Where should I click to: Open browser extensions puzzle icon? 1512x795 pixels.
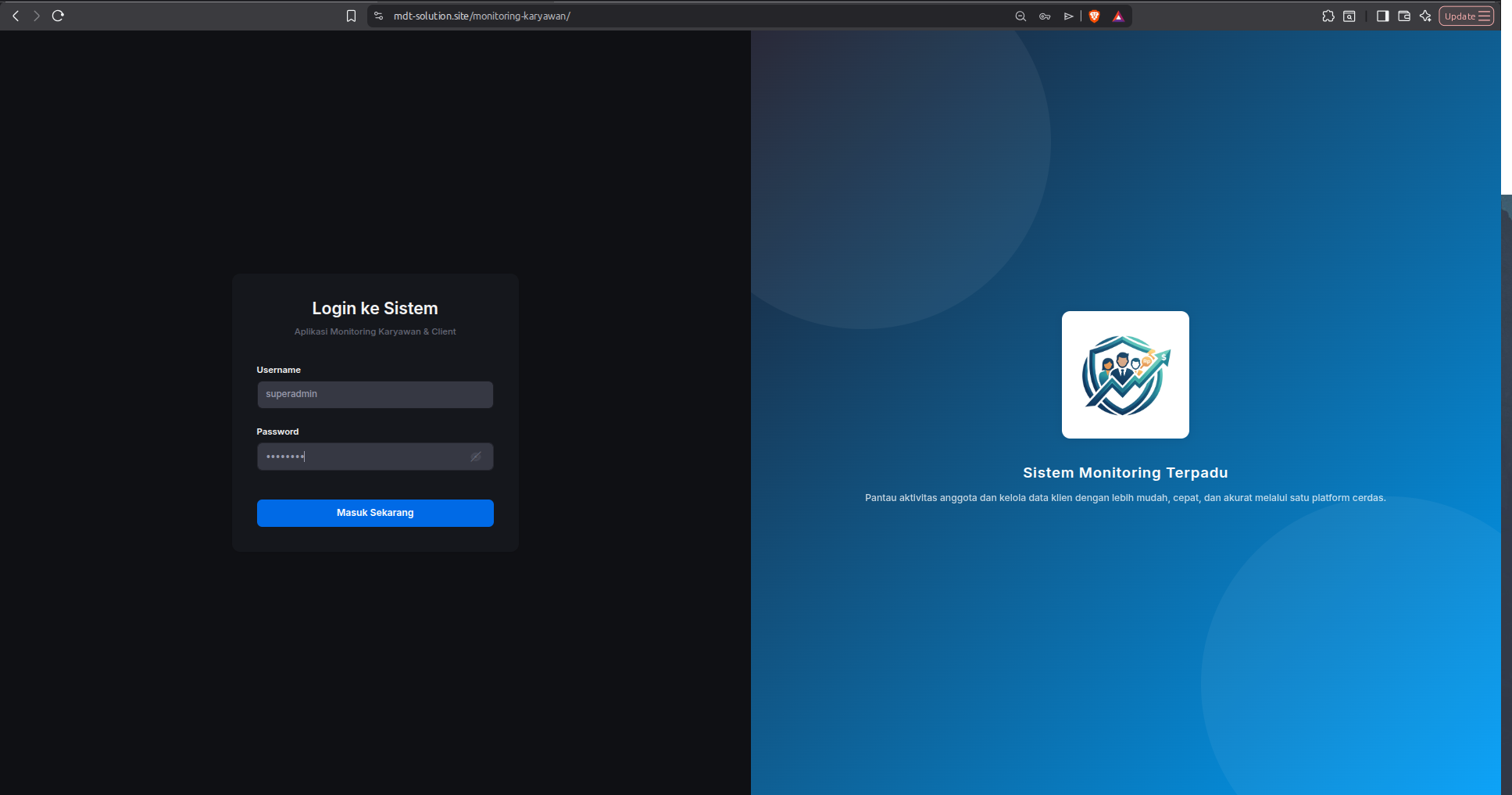tap(1328, 16)
